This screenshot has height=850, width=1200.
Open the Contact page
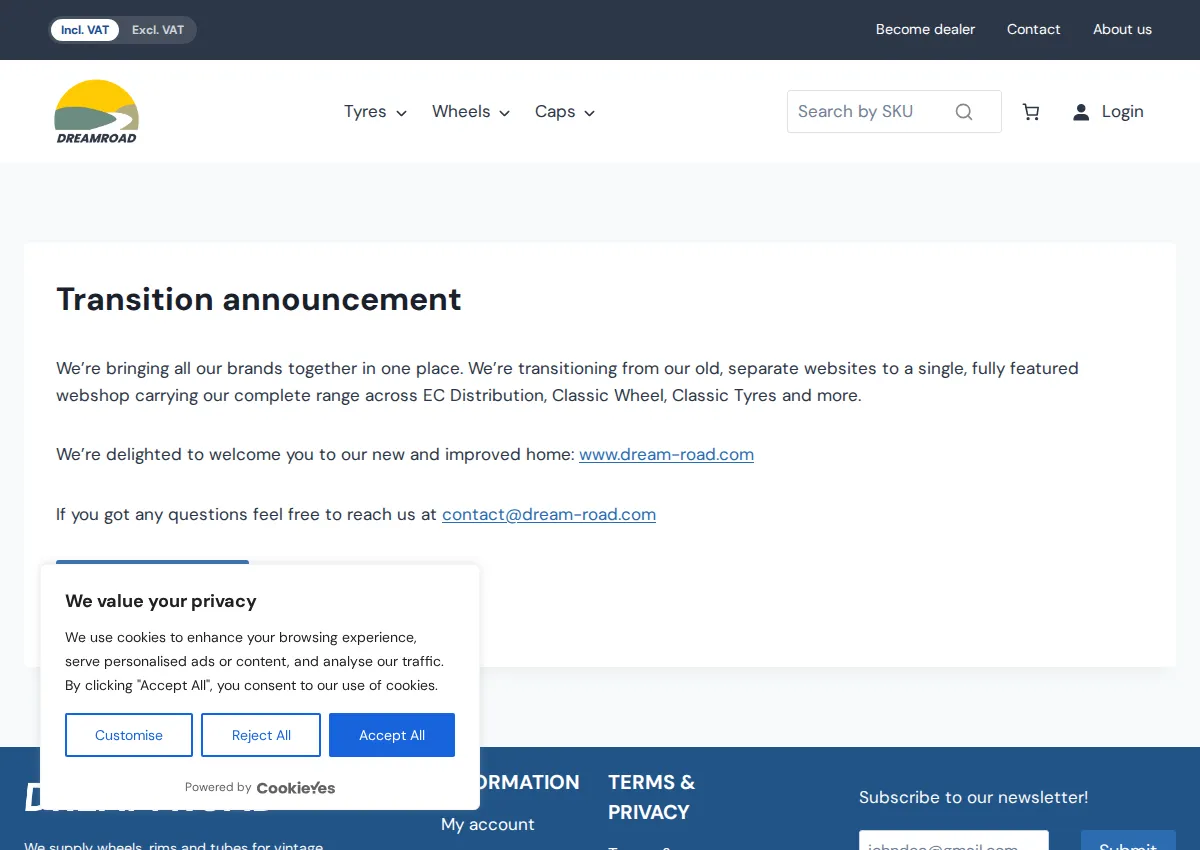pos(1033,30)
